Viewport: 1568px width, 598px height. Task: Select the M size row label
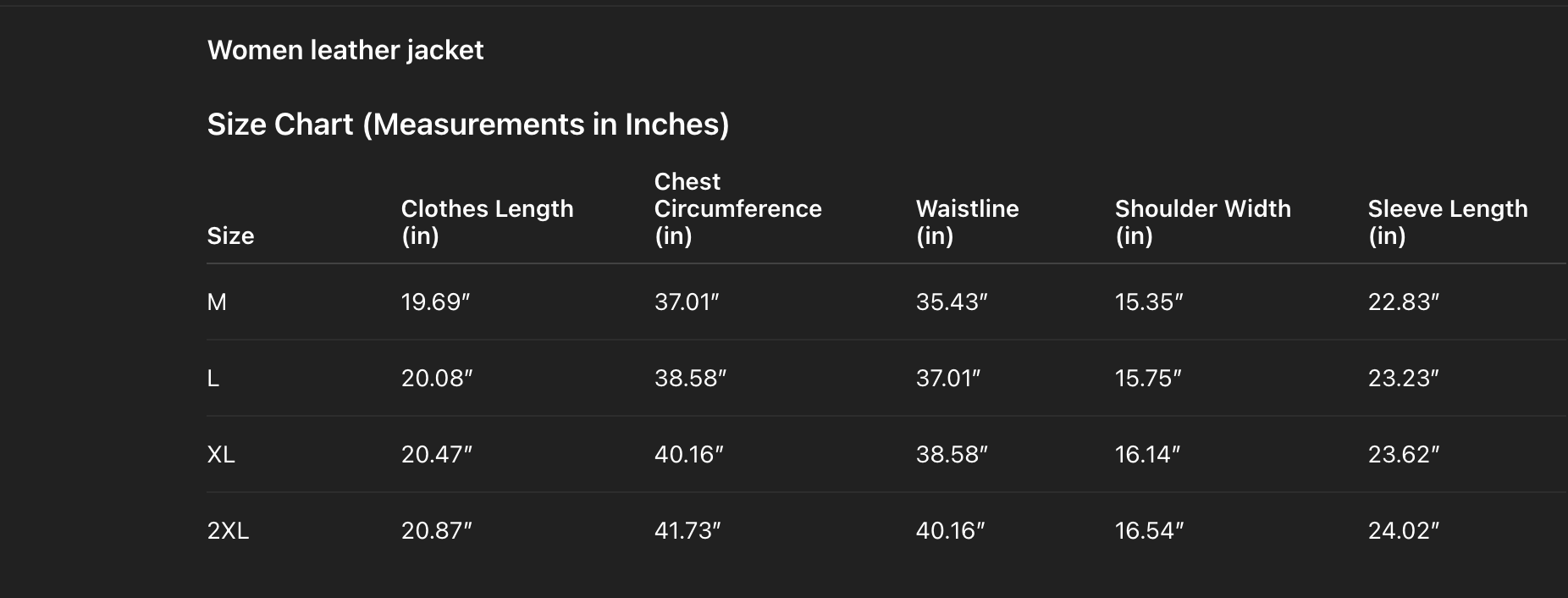pos(217,302)
